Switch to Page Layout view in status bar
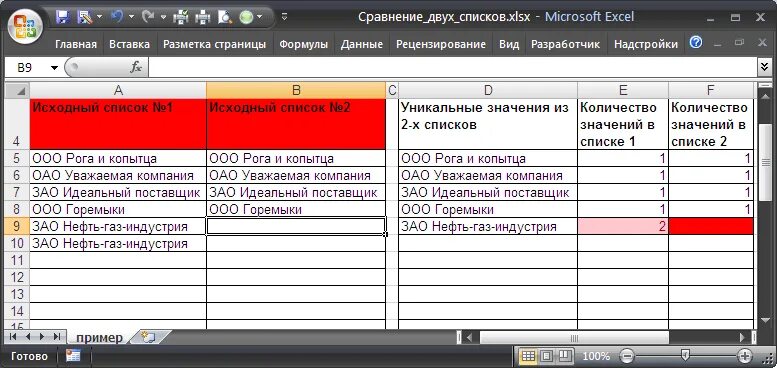The width and height of the screenshot is (777, 368). (x=547, y=356)
